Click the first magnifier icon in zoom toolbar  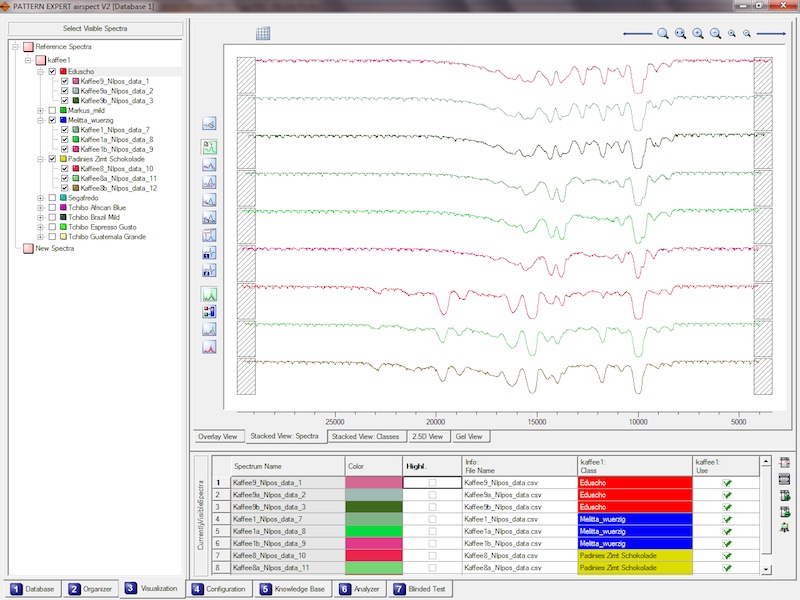coord(663,34)
